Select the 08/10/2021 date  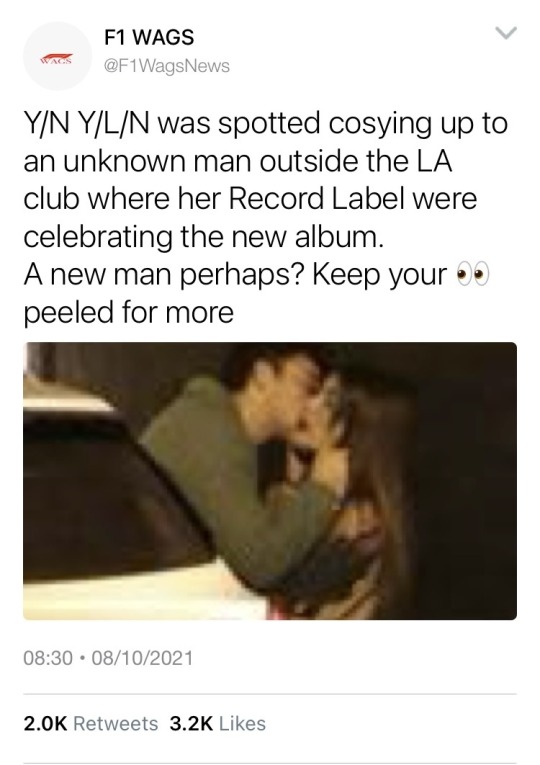(x=142, y=658)
